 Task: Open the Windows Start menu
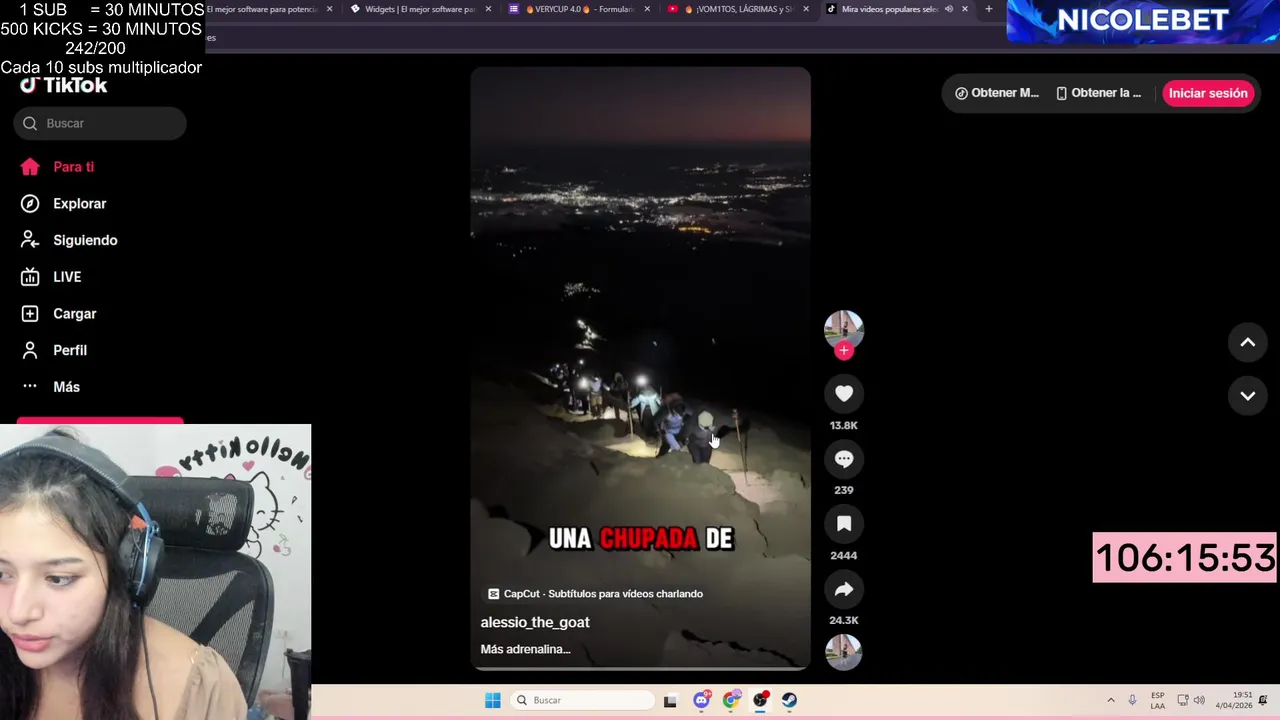coord(493,700)
